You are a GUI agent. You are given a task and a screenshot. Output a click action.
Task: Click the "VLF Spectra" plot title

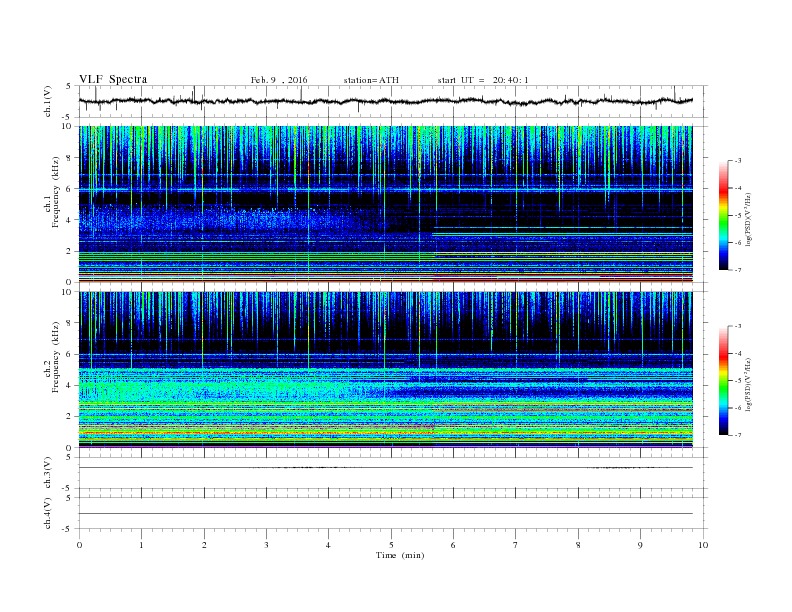[x=113, y=79]
